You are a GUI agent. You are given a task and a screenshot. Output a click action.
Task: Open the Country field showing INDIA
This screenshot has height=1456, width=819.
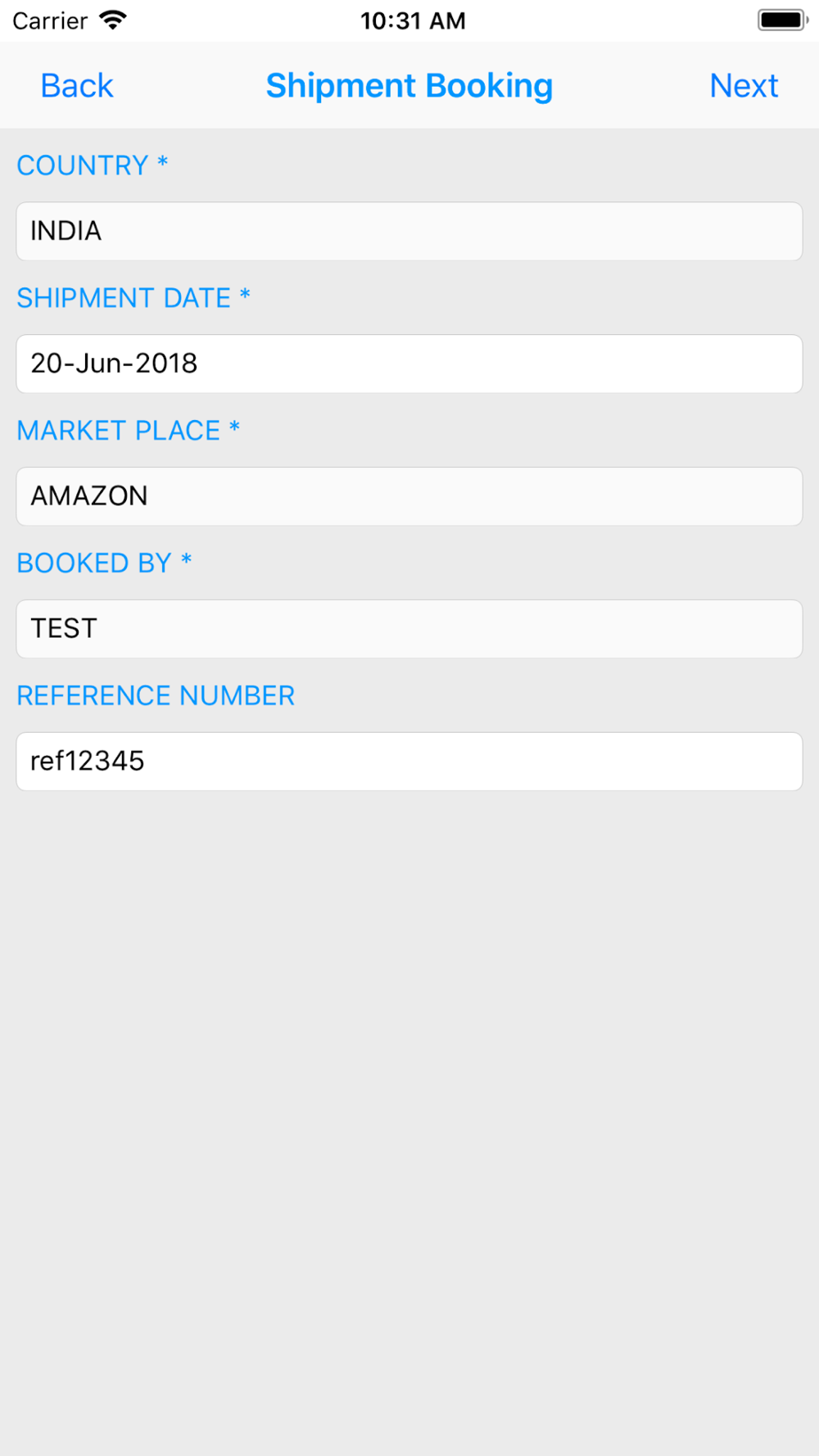tap(409, 231)
